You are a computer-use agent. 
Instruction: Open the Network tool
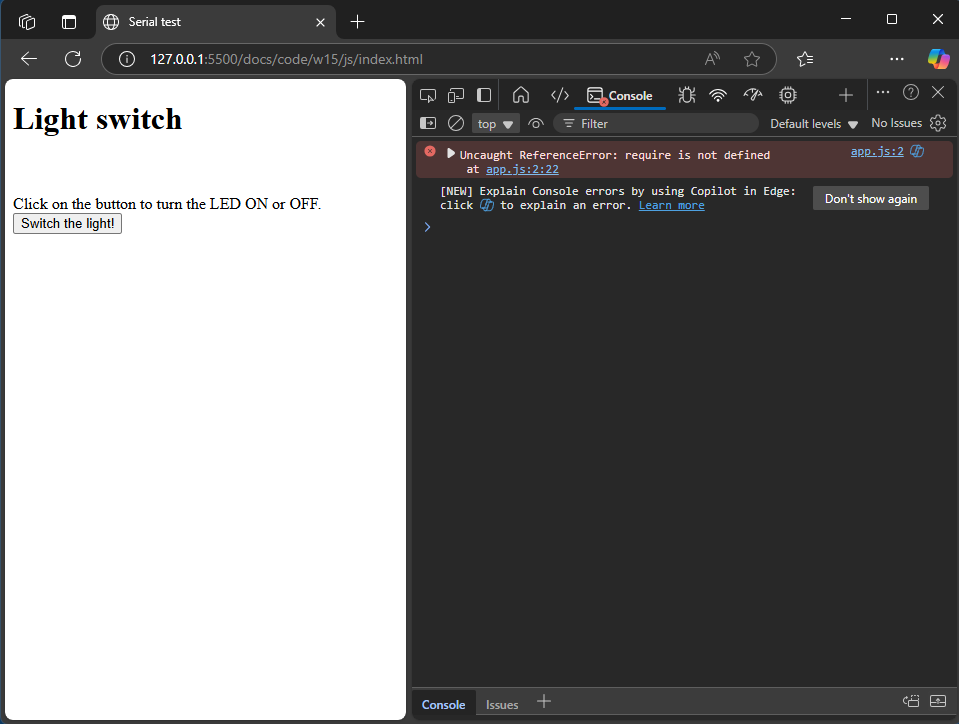point(718,95)
